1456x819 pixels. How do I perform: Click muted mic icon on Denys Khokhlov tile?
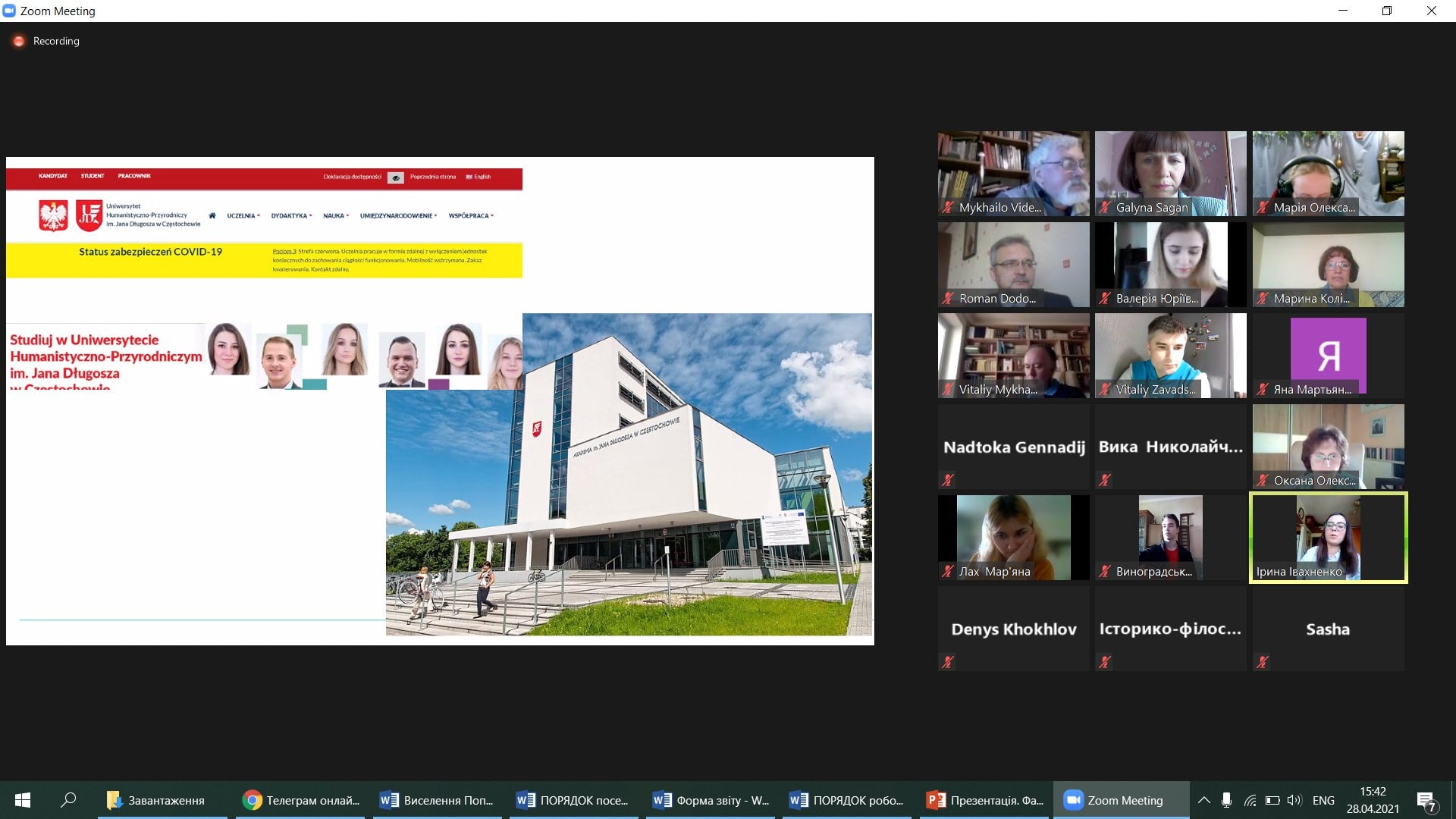point(948,662)
